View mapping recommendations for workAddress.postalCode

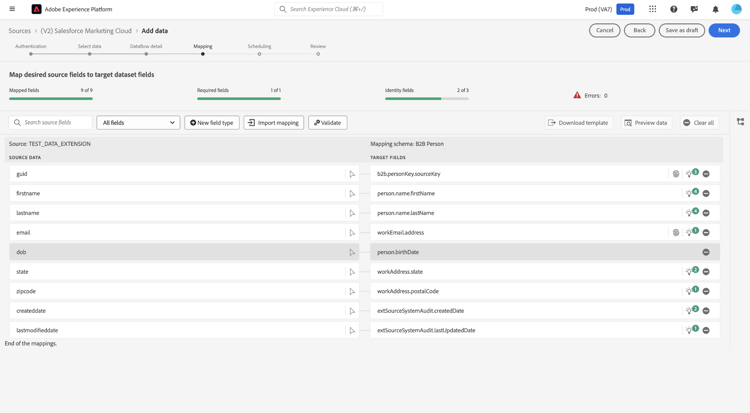(692, 290)
